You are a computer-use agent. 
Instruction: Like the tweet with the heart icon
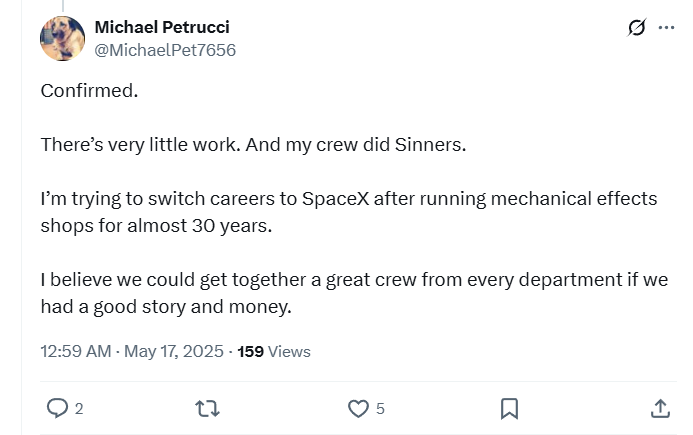click(x=357, y=408)
